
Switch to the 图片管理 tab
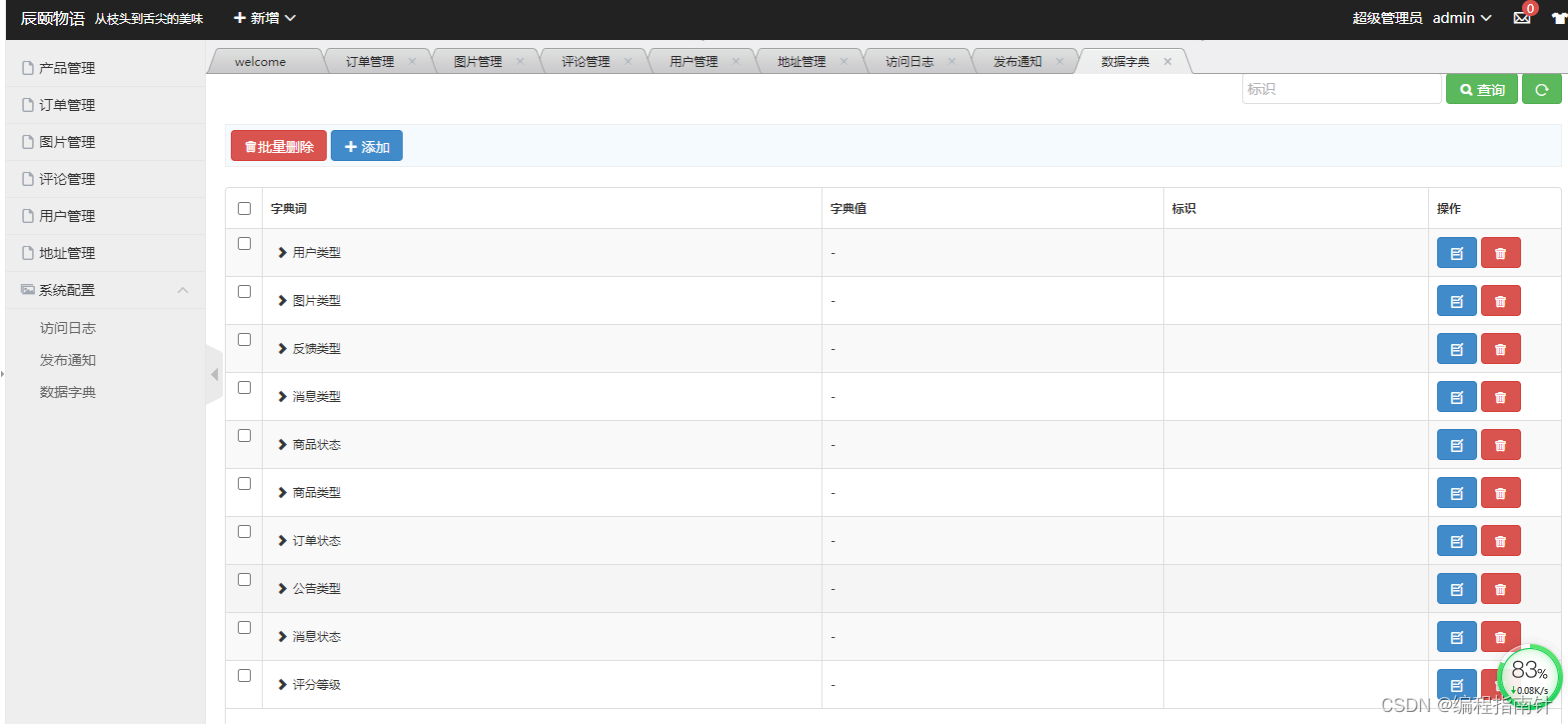pos(478,61)
